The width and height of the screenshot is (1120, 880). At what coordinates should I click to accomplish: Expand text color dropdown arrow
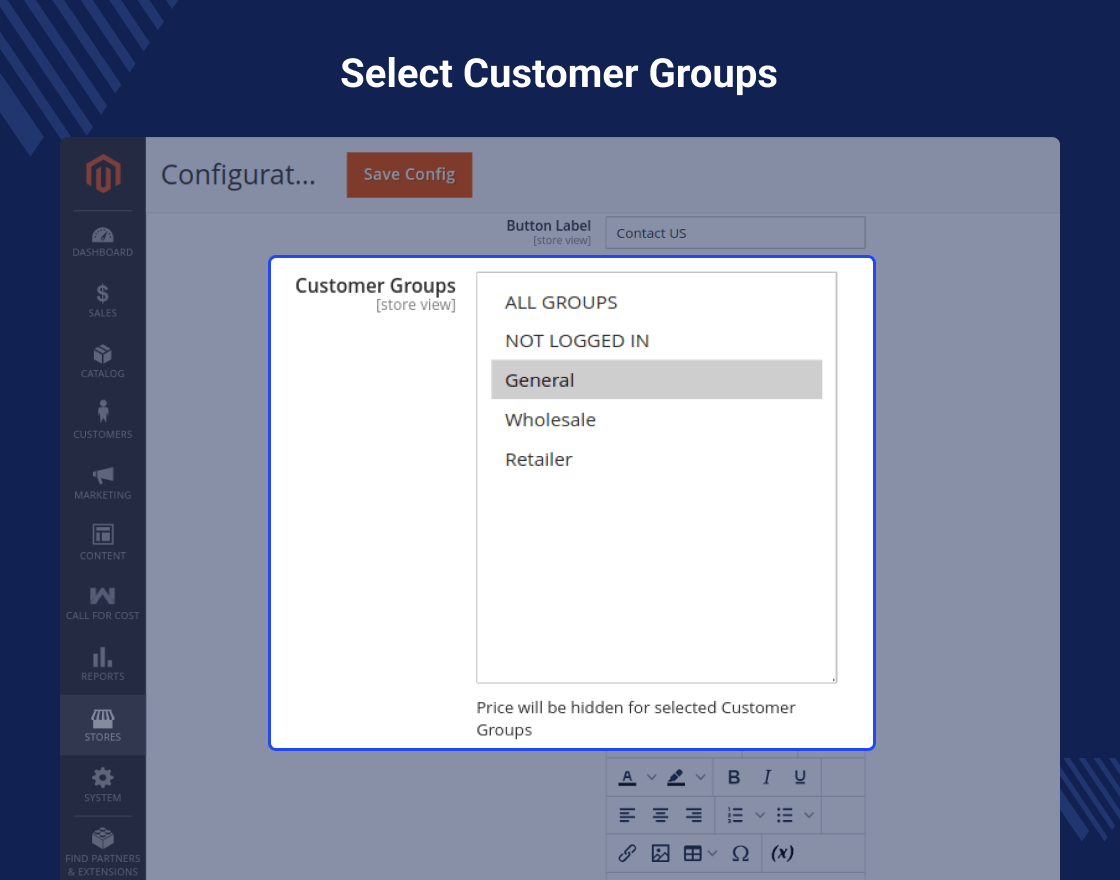(x=651, y=777)
